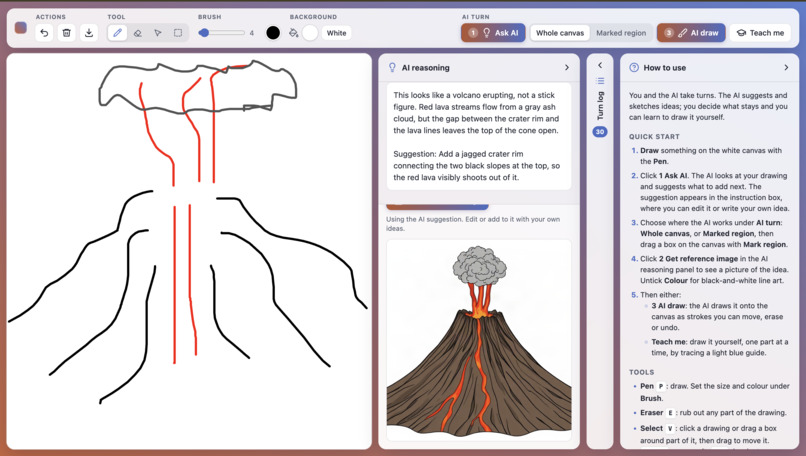Click into the AI suggestion text box
The height and width of the screenshot is (456, 806).
pyautogui.click(x=479, y=136)
